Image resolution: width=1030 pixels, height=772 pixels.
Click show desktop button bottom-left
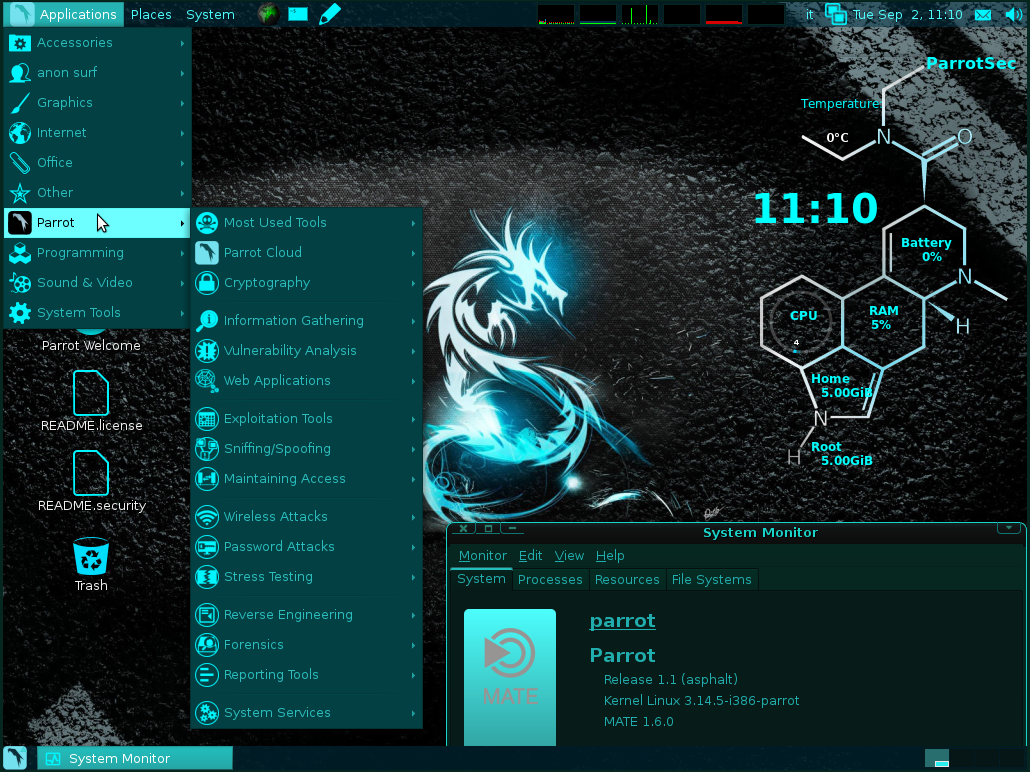(x=16, y=758)
